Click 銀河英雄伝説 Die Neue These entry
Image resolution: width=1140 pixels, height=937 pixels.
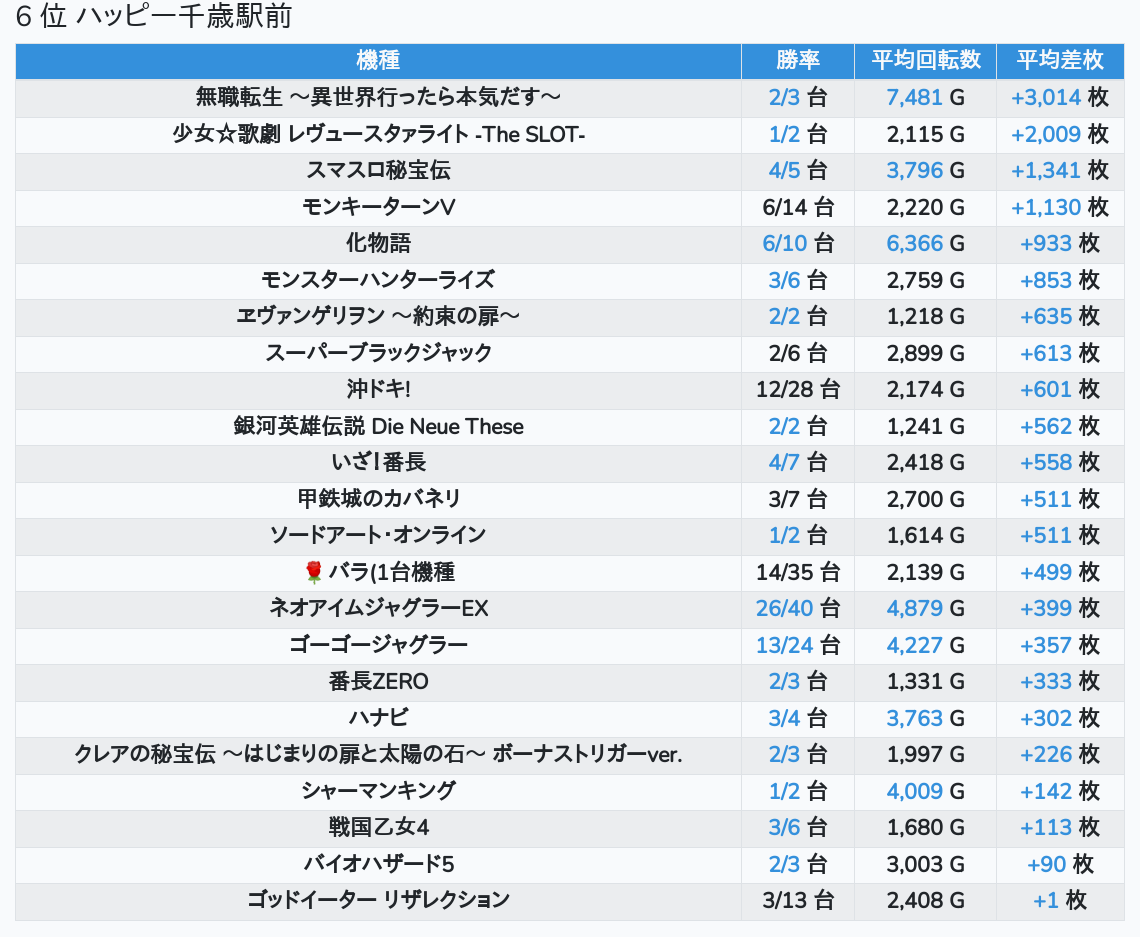[378, 426]
